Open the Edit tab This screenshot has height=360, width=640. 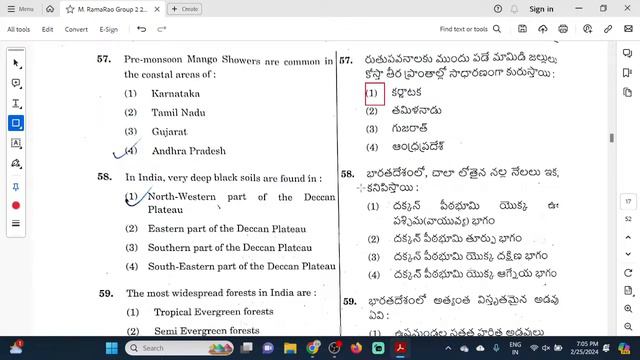point(47,29)
